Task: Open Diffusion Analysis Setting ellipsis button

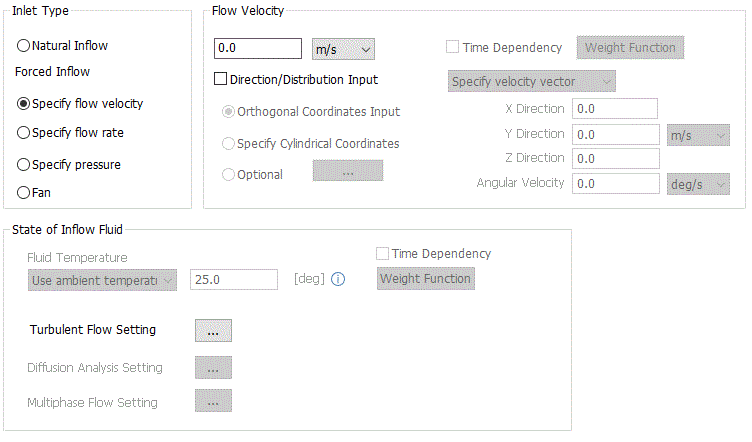Action: (213, 367)
